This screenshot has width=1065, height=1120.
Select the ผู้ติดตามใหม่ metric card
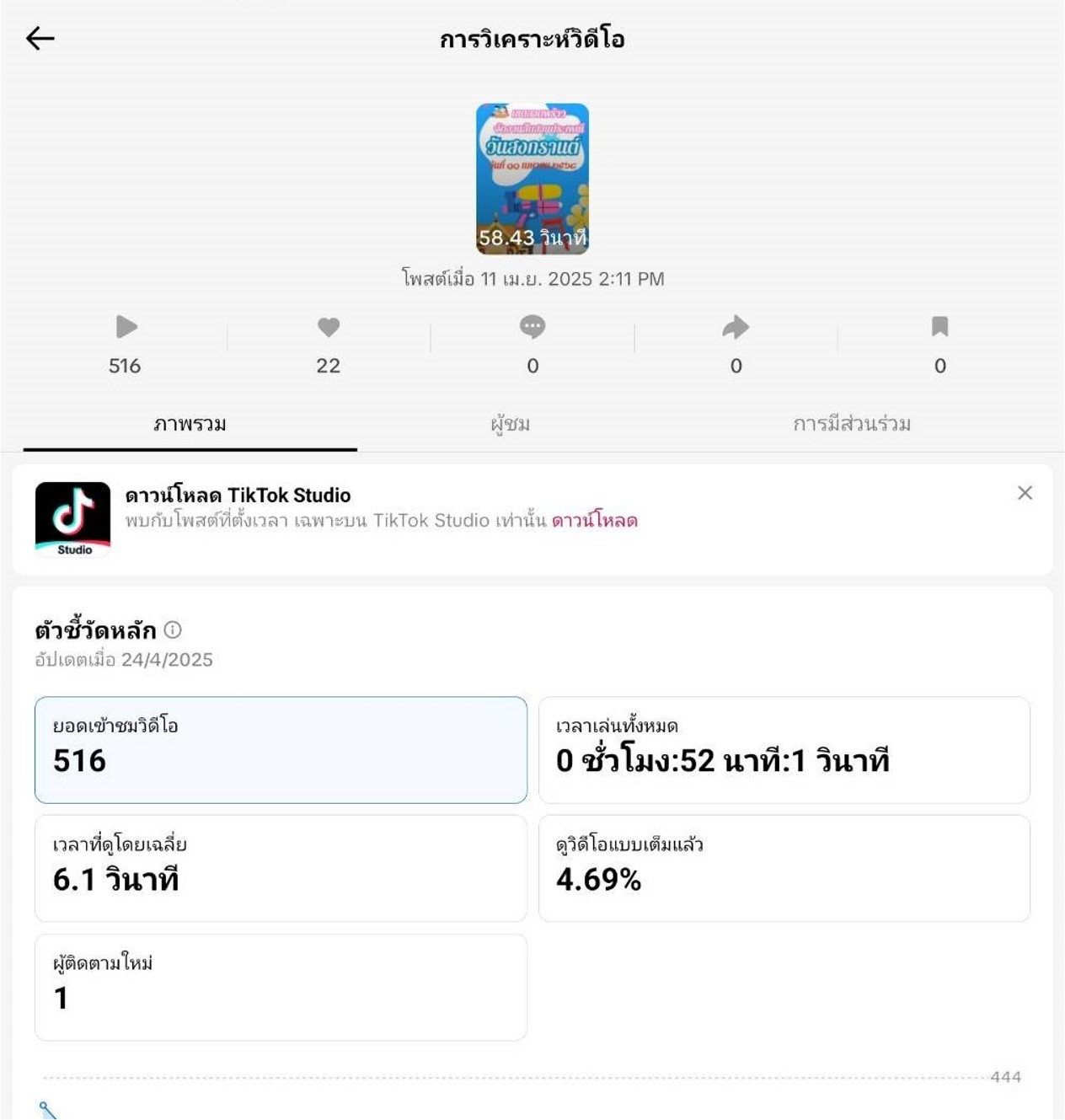(281, 987)
